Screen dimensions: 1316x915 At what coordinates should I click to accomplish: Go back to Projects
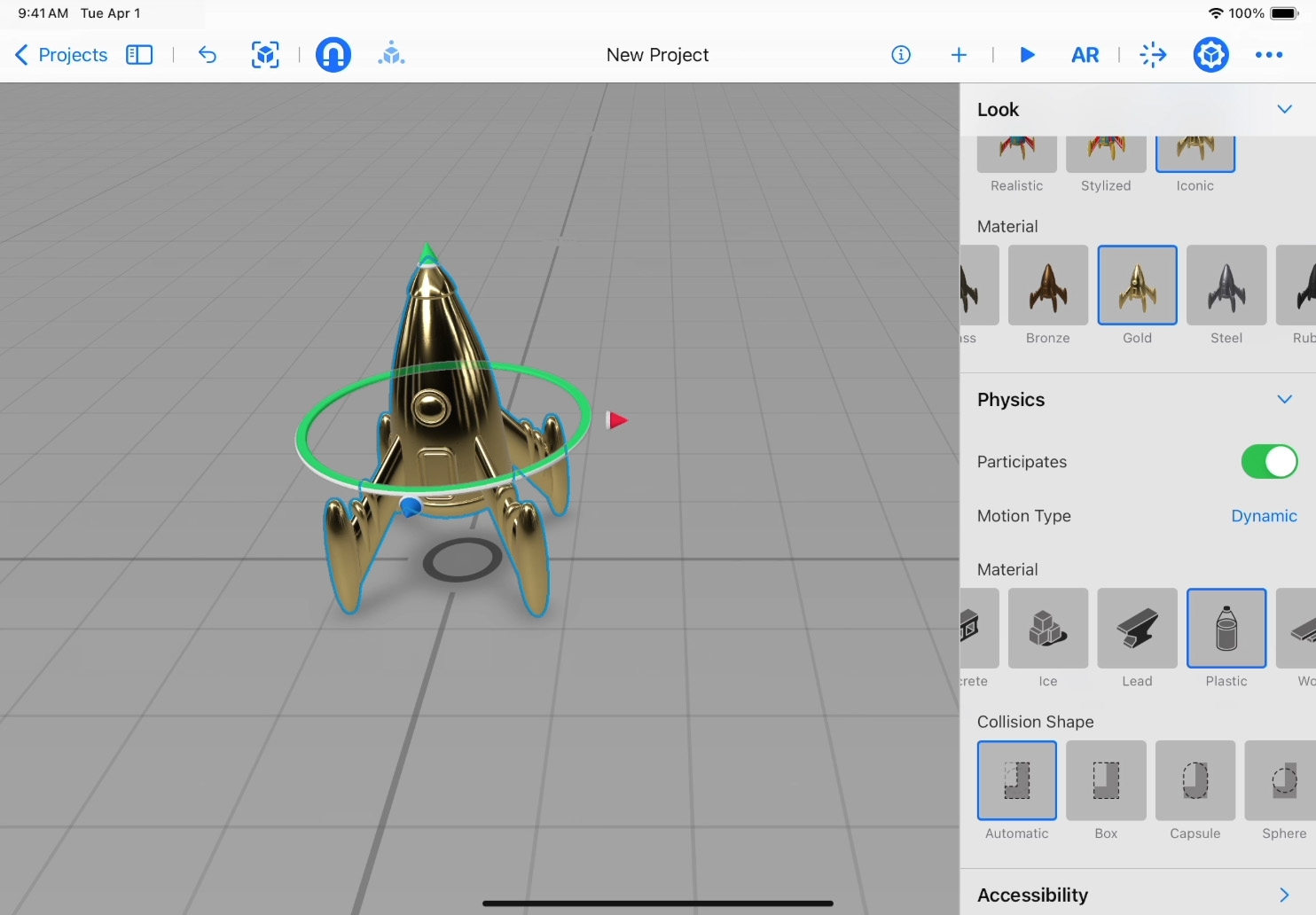pos(62,55)
